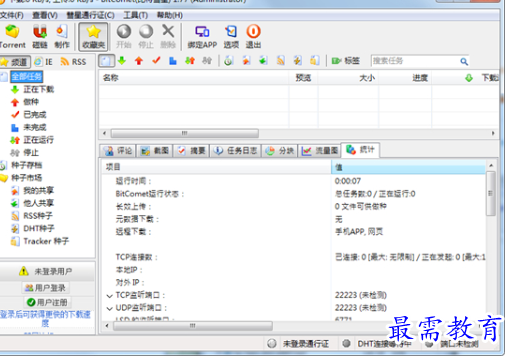Select 未完成 in the sidebar tree

(x=35, y=127)
